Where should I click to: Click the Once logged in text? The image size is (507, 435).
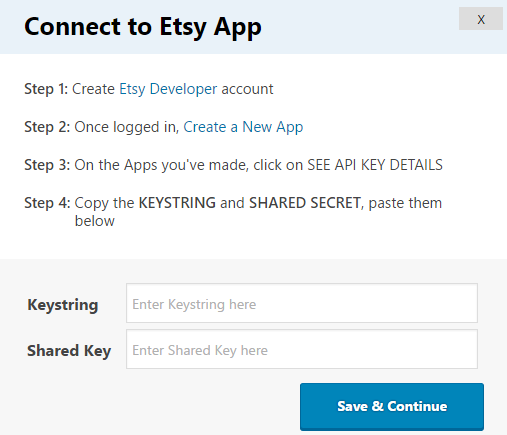127,127
